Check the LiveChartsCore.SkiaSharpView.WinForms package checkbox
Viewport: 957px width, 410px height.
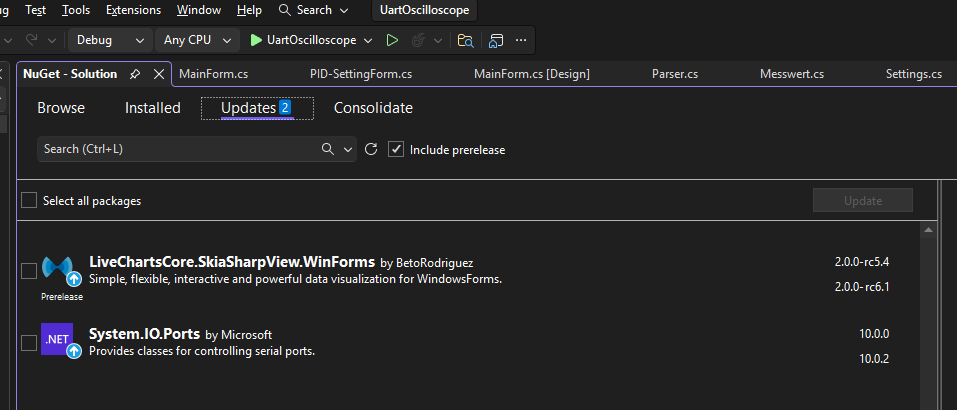click(29, 271)
